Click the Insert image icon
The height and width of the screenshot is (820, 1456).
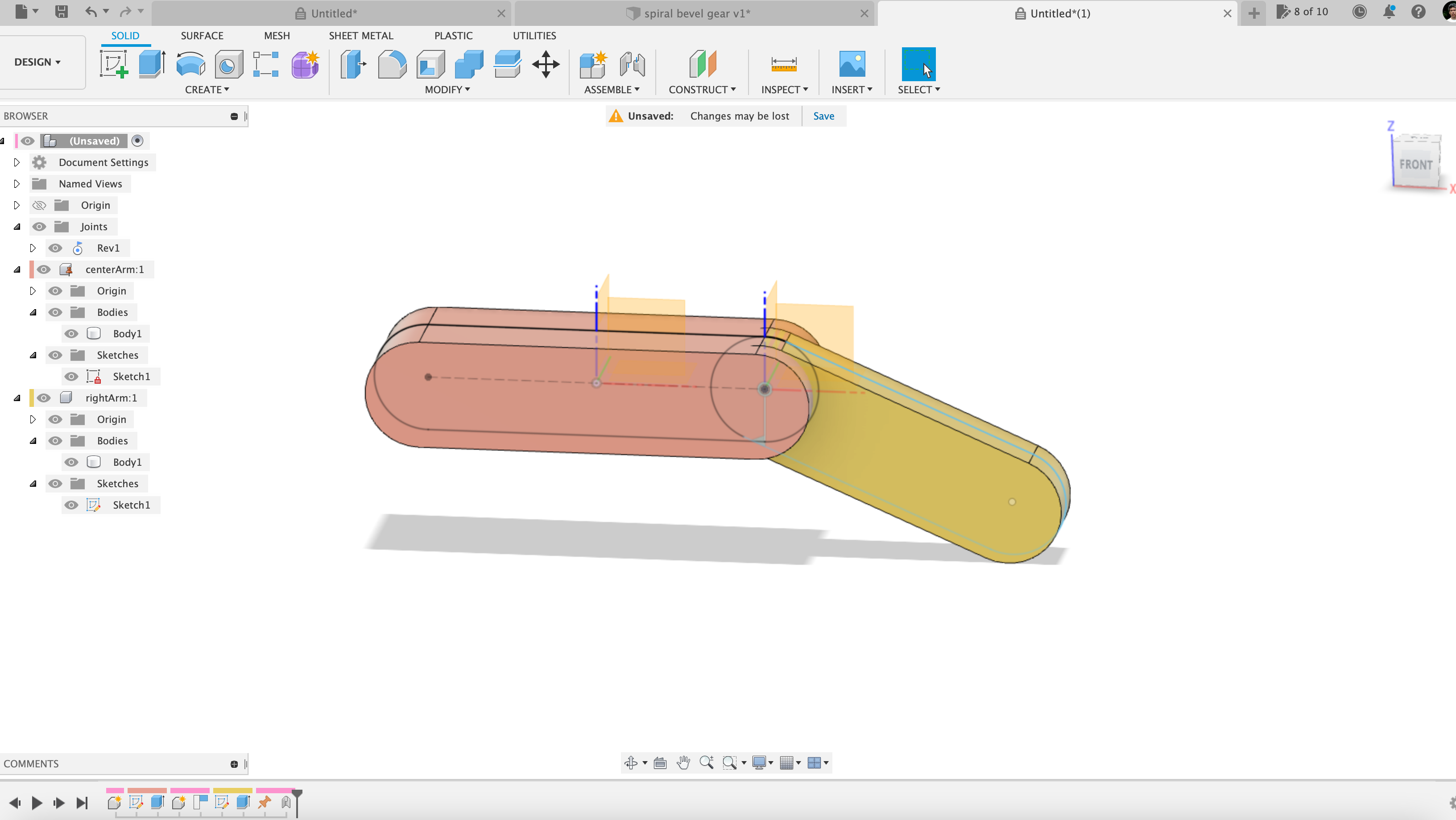point(852,64)
